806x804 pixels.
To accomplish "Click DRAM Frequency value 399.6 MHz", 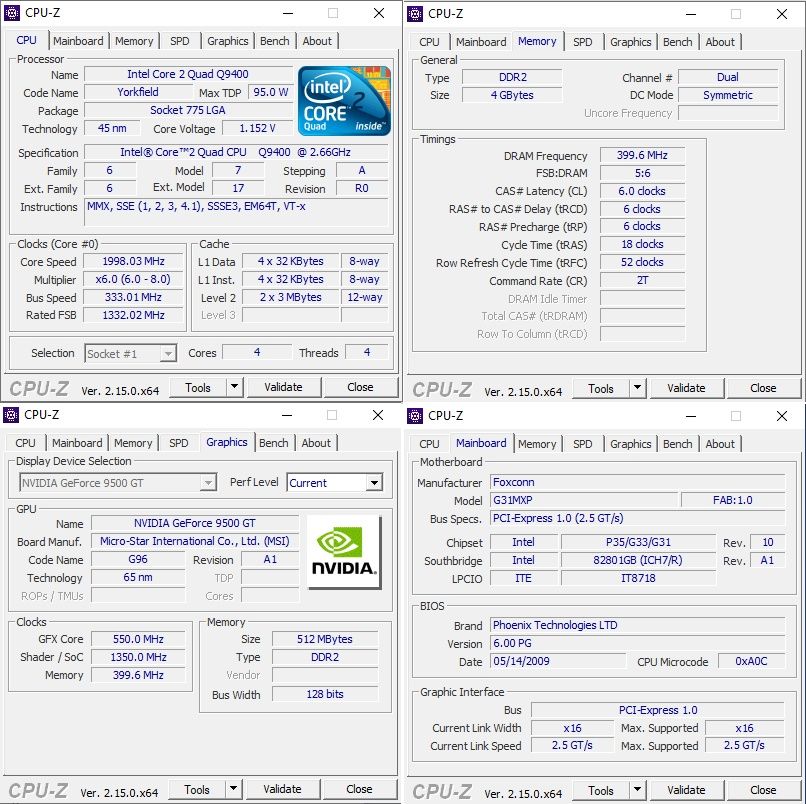I will [x=642, y=155].
